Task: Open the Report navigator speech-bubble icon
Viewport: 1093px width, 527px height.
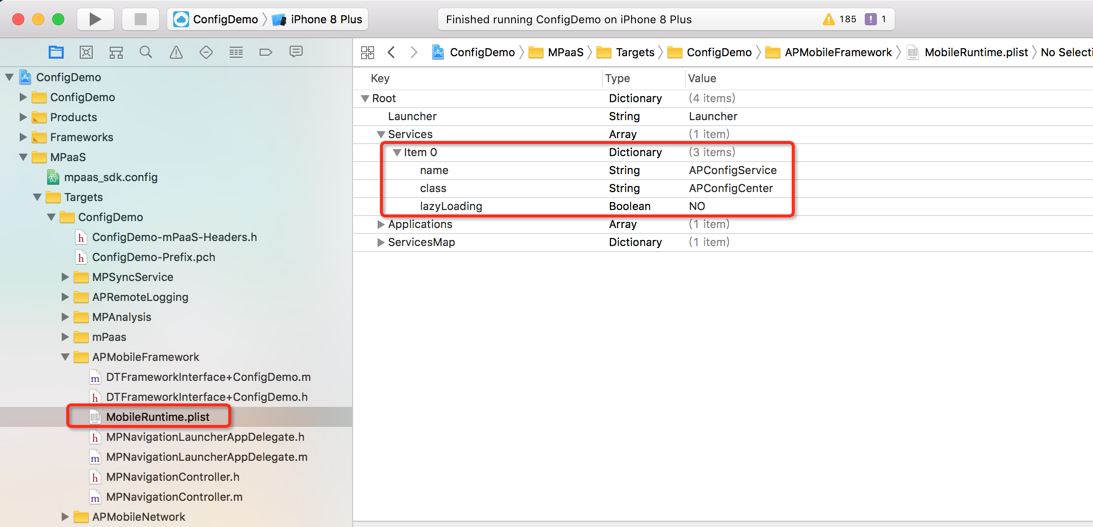Action: click(x=296, y=52)
